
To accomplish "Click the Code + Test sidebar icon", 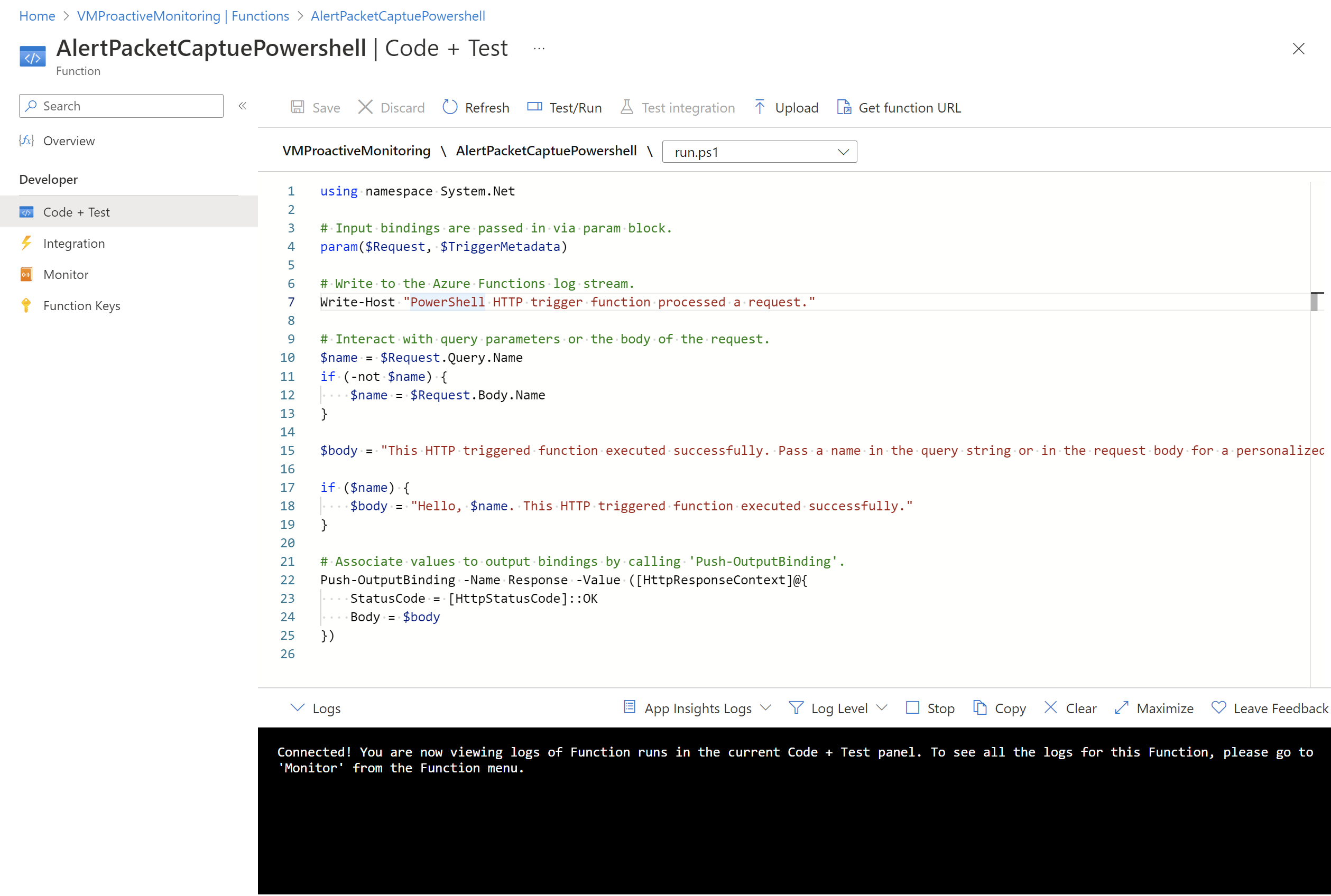I will pos(27,211).
